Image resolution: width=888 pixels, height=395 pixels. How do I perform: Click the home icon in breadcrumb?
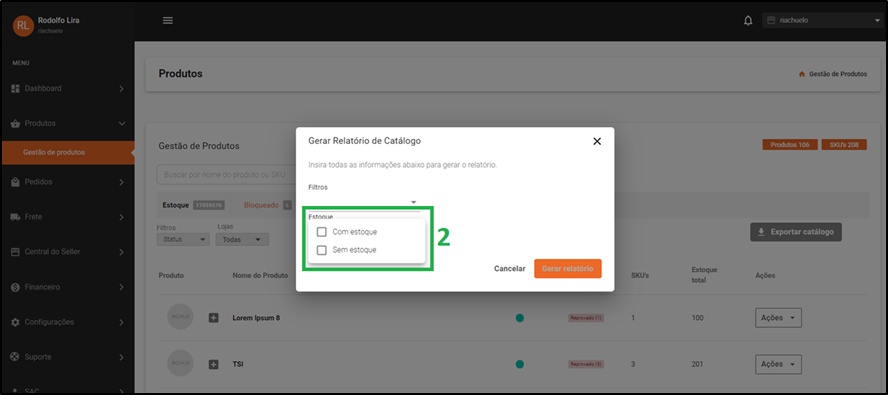coord(801,74)
